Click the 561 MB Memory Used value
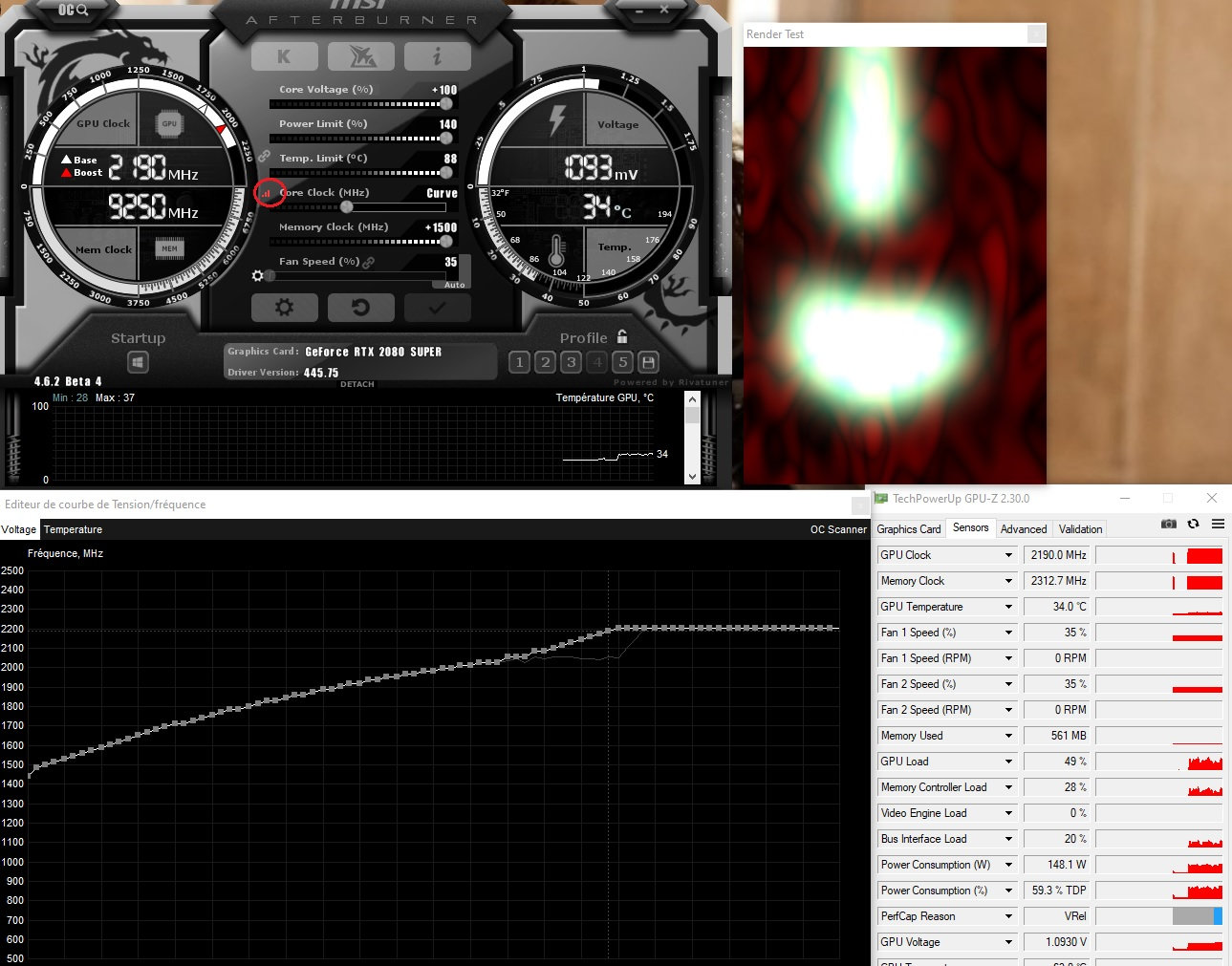Viewport: 1232px width, 966px height. (1058, 736)
